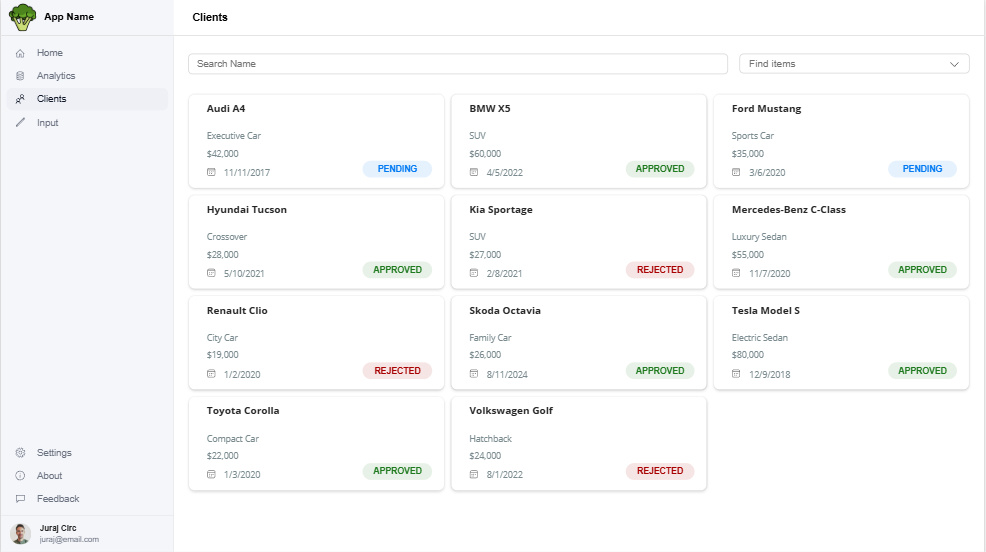Open the Clients menu item
The width and height of the screenshot is (986, 552).
52,99
